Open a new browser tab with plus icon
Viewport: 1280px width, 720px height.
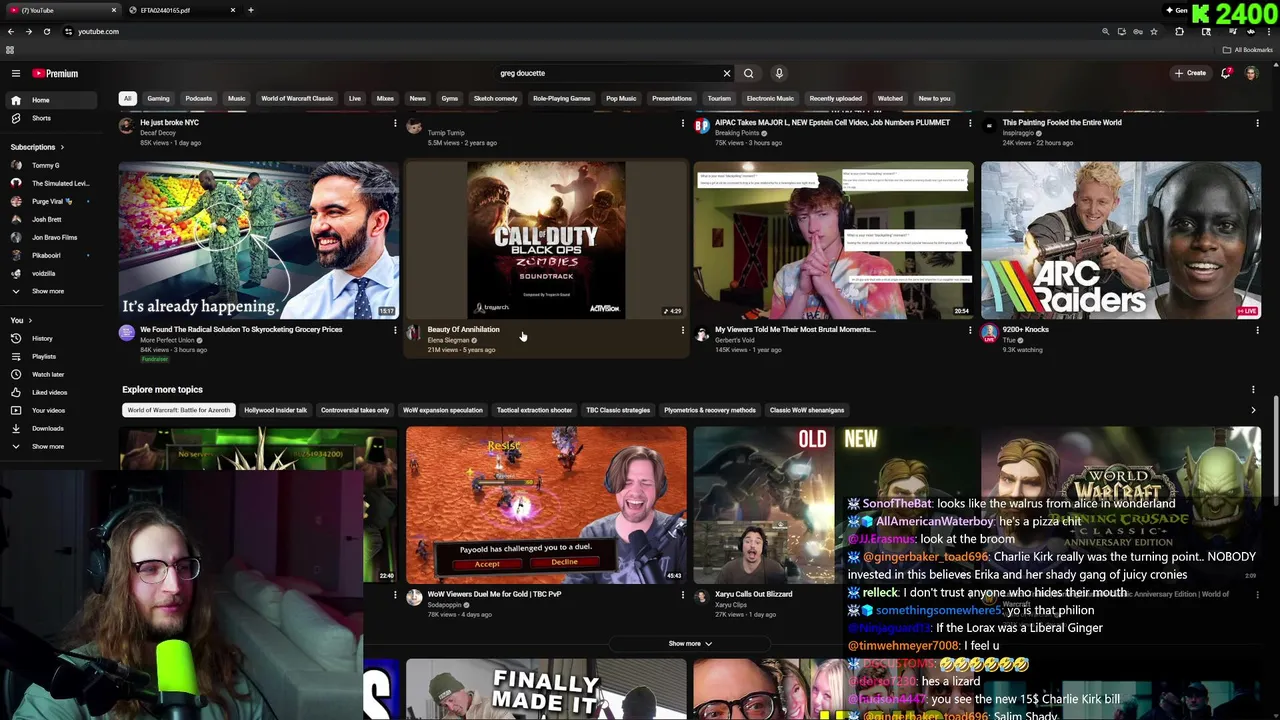(250, 10)
